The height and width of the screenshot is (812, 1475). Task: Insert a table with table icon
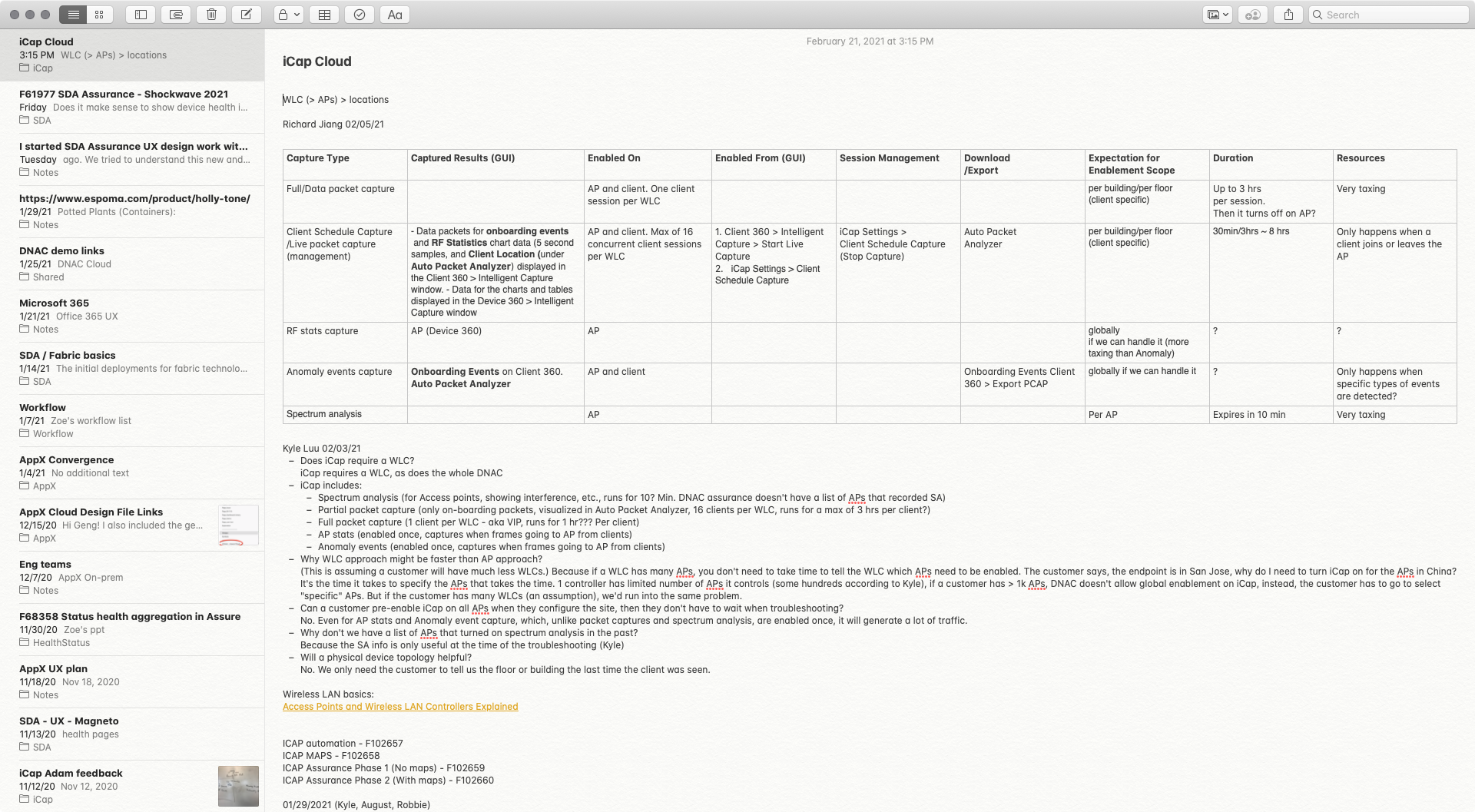[x=325, y=15]
